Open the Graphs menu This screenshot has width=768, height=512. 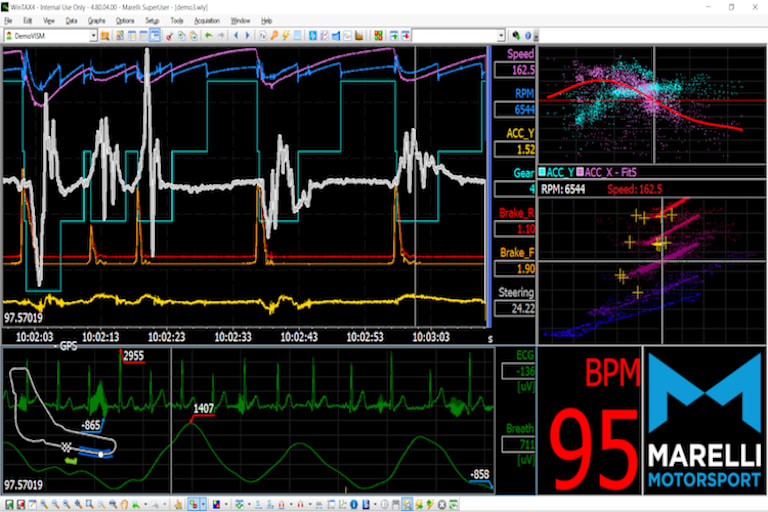(96, 20)
